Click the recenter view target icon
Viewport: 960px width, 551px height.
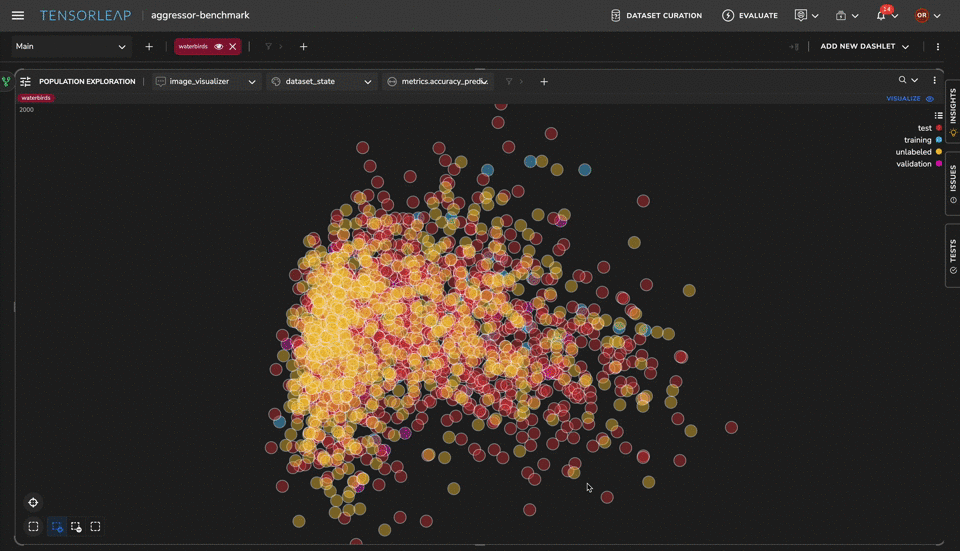coord(33,503)
